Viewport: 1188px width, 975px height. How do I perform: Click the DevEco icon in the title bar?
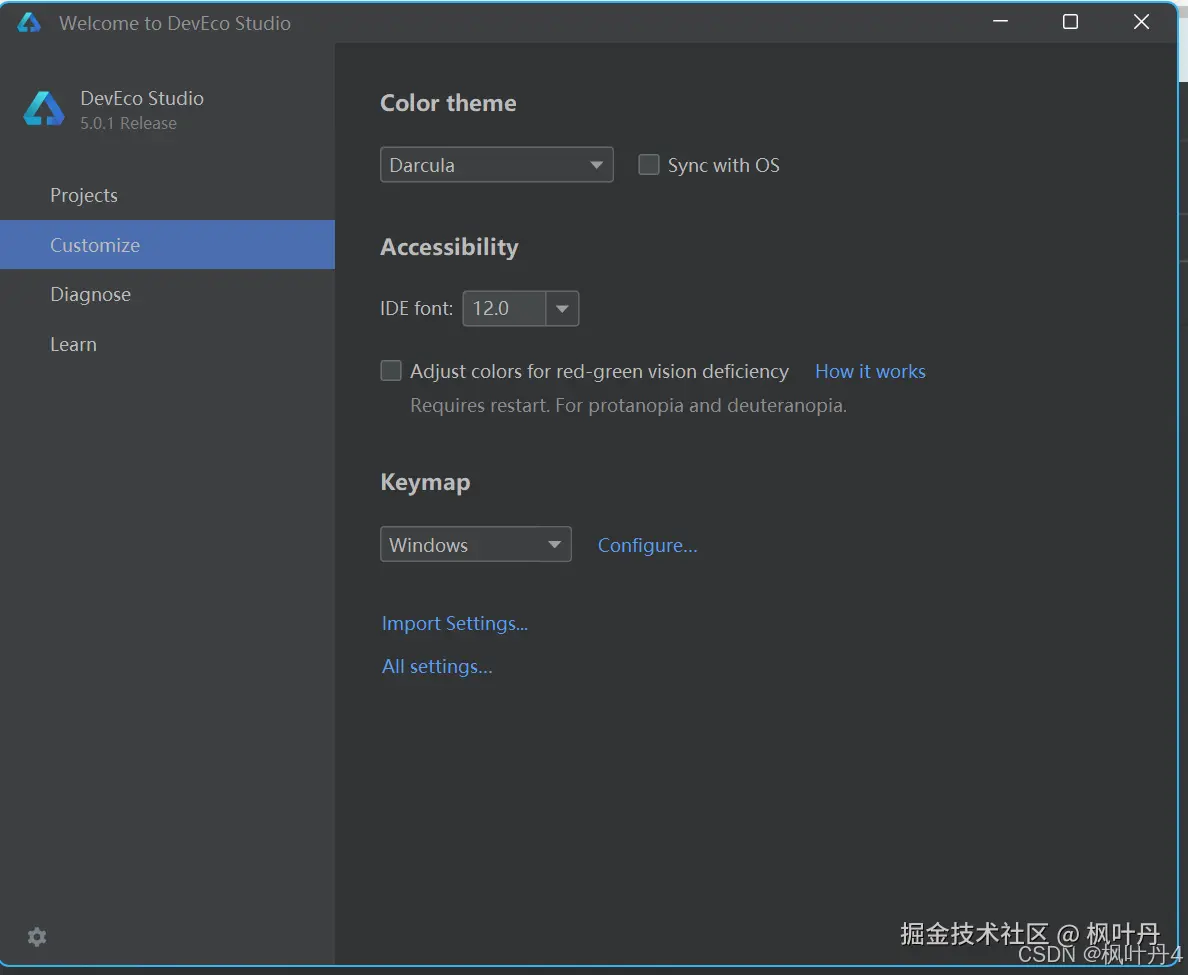click(29, 23)
